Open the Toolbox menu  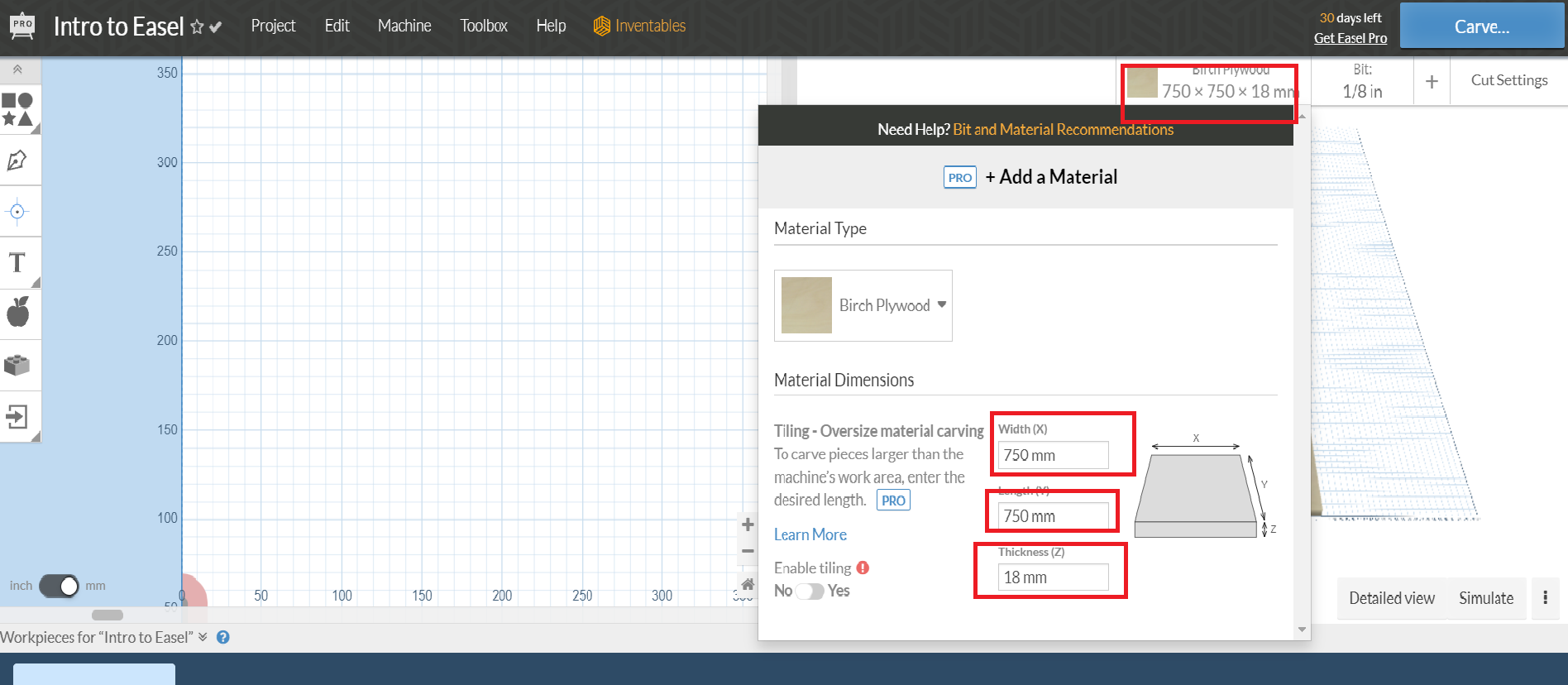point(484,26)
